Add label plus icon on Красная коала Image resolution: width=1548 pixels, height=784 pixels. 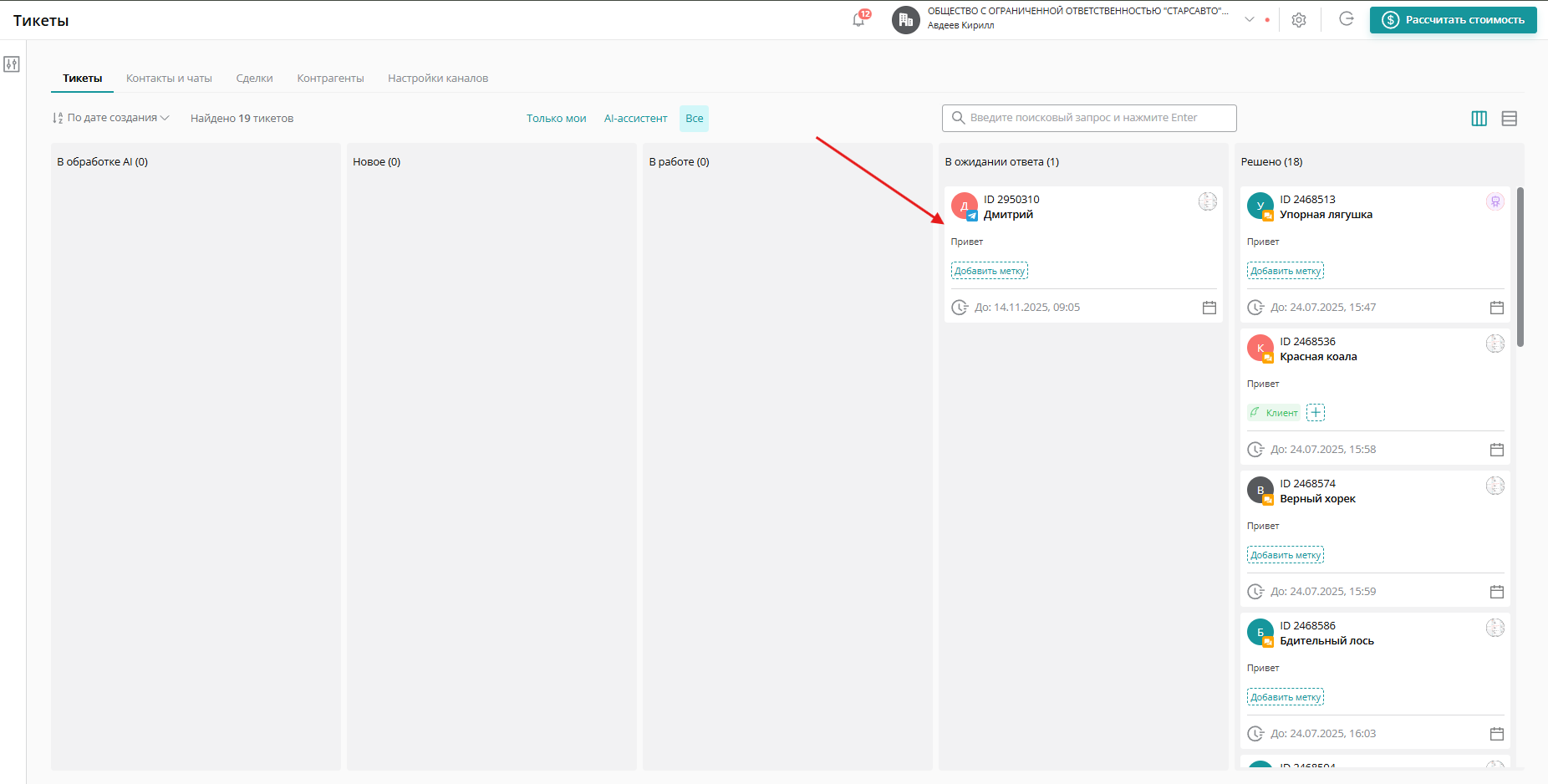point(1316,412)
